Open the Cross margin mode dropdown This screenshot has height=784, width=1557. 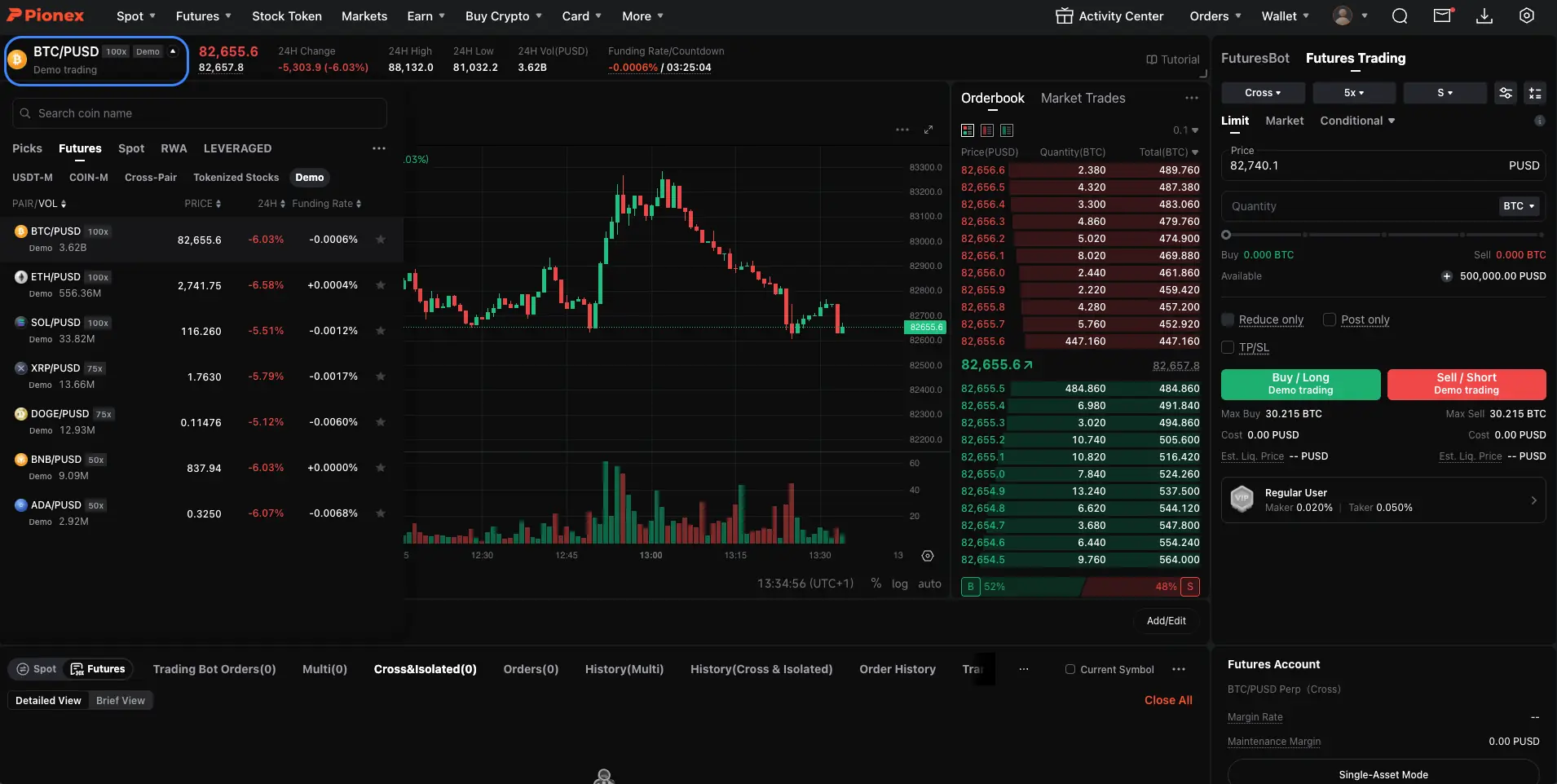pyautogui.click(x=1263, y=93)
